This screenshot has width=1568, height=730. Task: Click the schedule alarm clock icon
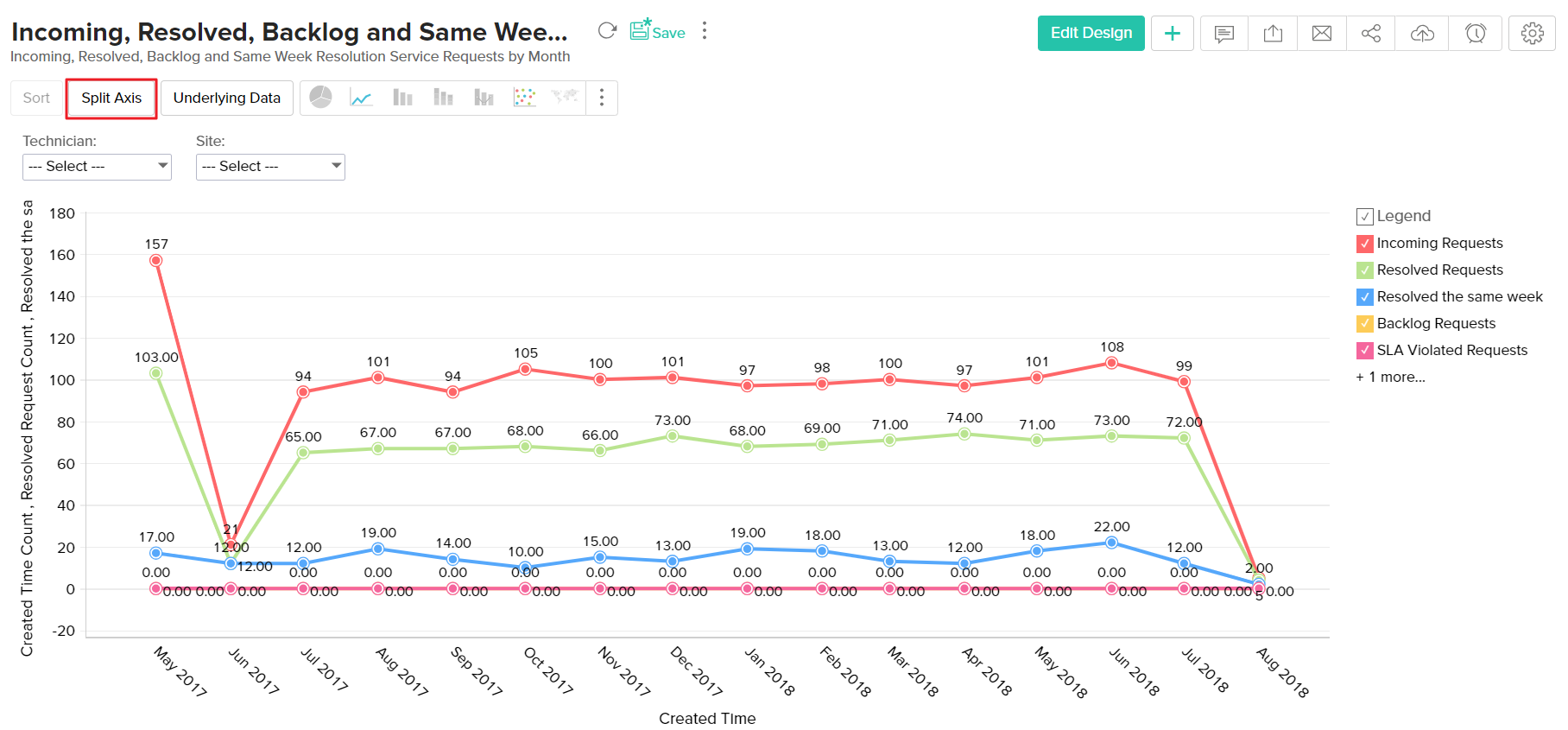click(x=1476, y=32)
